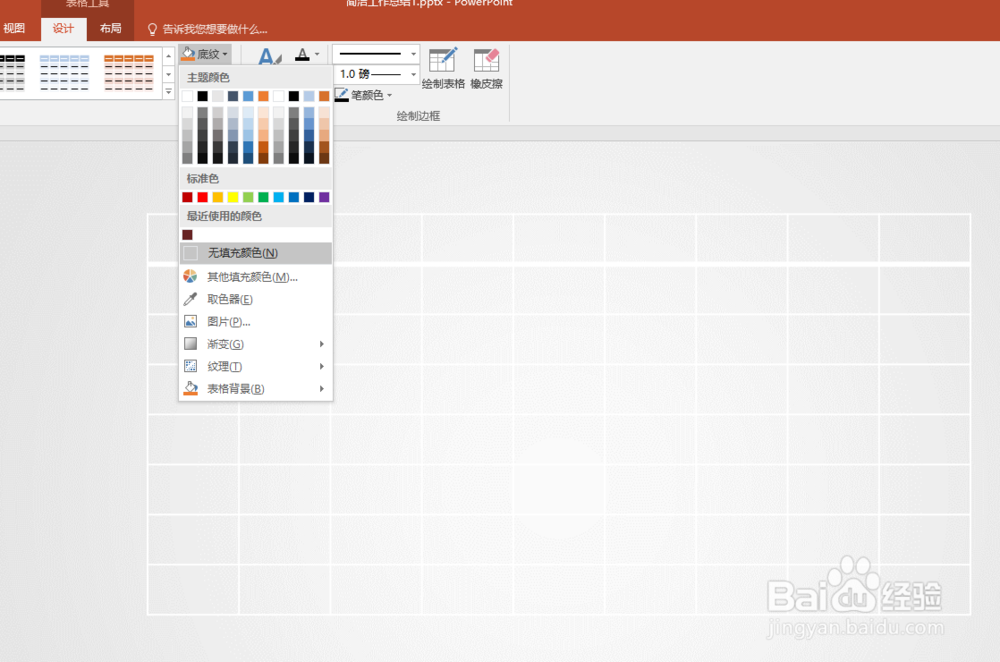Pick the purple standard color swatch
Screen dimensions: 1000x662
(x=324, y=197)
